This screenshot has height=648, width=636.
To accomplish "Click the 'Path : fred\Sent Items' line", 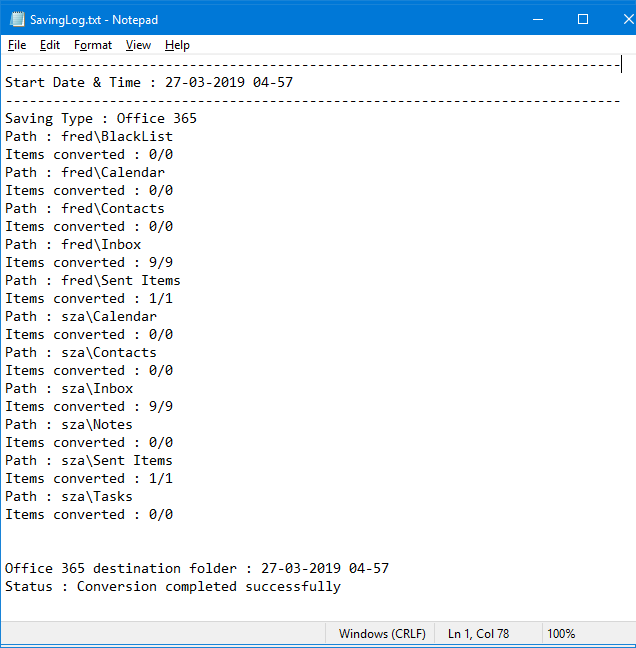I will pos(93,280).
